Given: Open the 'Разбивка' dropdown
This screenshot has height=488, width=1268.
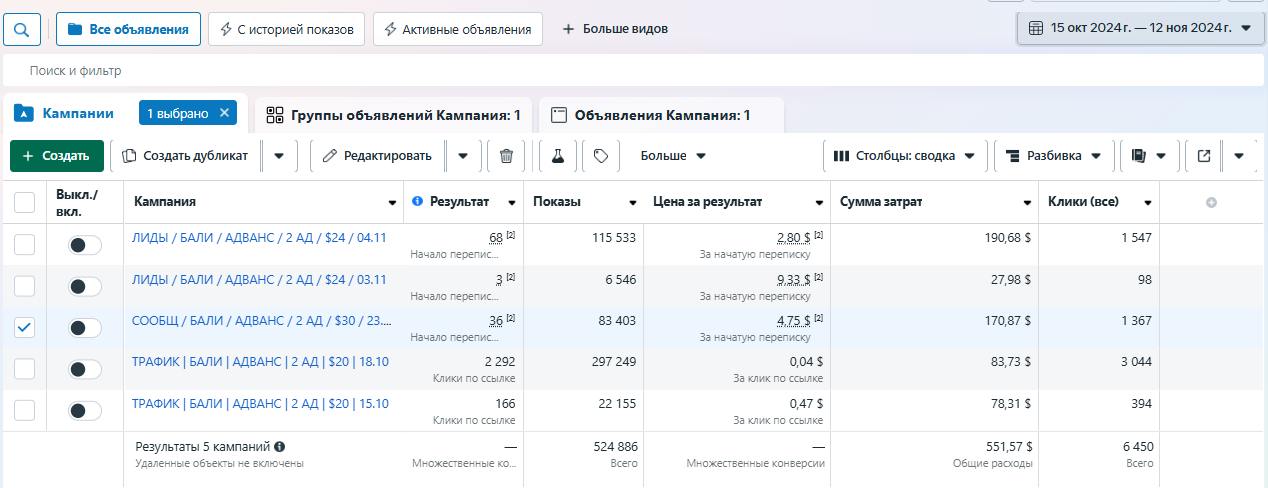Looking at the screenshot, I should pyautogui.click(x=1054, y=156).
